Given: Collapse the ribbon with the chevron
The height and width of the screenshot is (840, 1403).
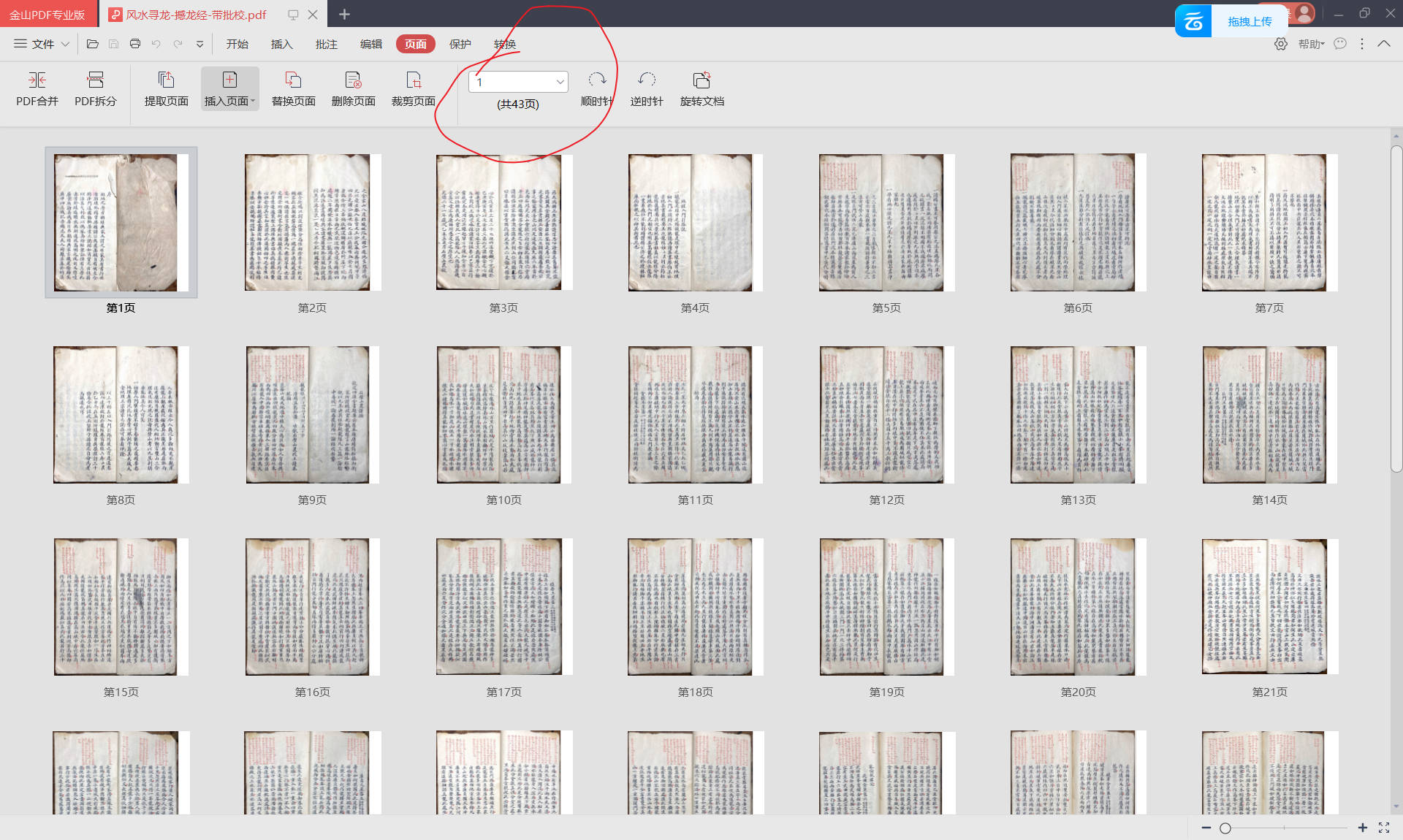Looking at the screenshot, I should point(1383,44).
